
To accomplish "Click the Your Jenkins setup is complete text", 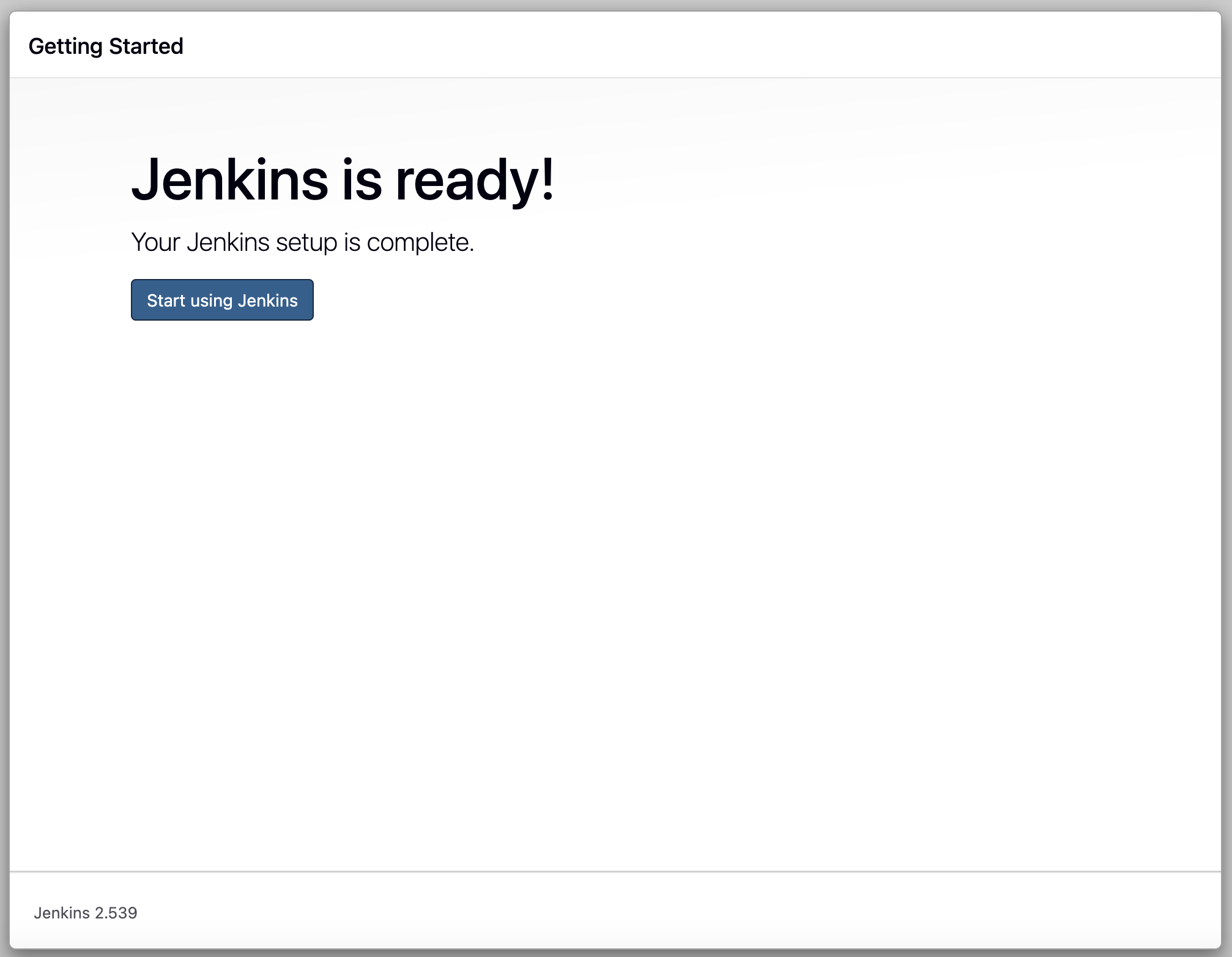I will coord(302,242).
